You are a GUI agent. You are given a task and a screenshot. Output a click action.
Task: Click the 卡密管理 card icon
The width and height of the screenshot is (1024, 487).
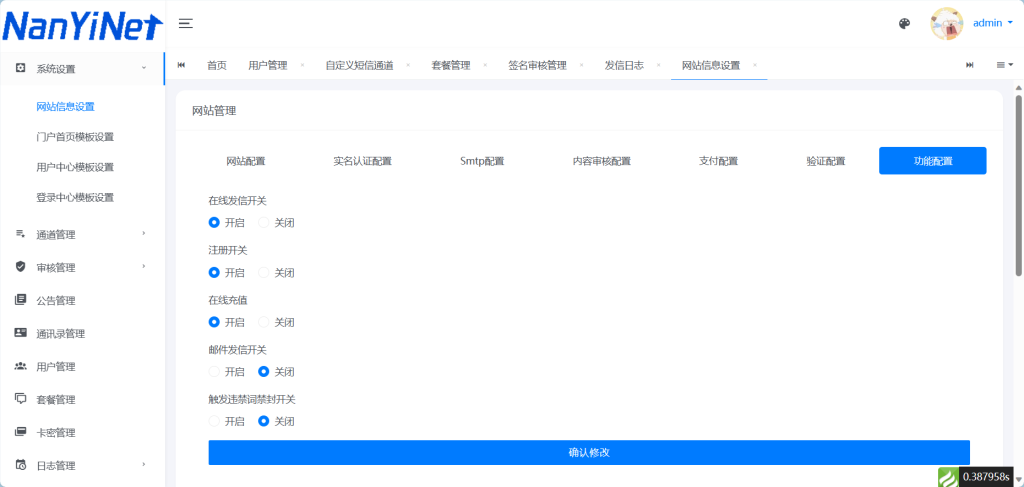20,432
